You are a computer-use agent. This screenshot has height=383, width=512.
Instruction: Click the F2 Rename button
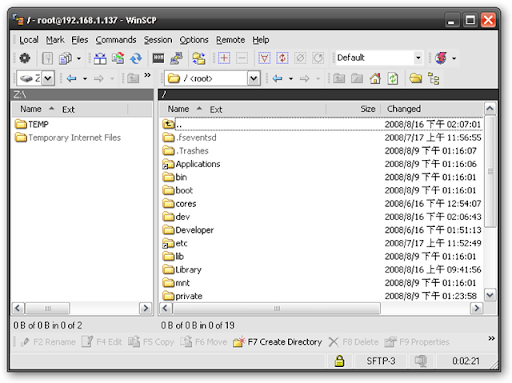tap(48, 342)
